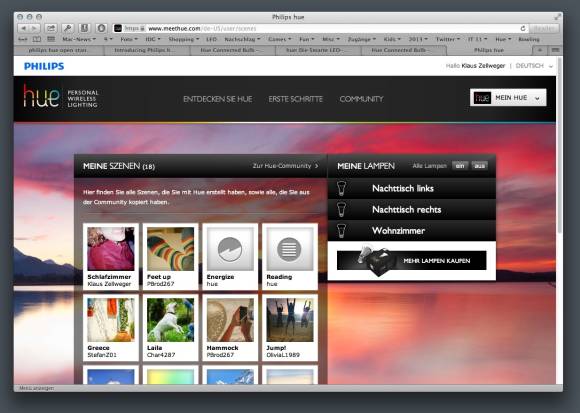This screenshot has height=413, width=580.
Task: Switch to the 'Introducing Philips h...' tab
Action: [146, 50]
